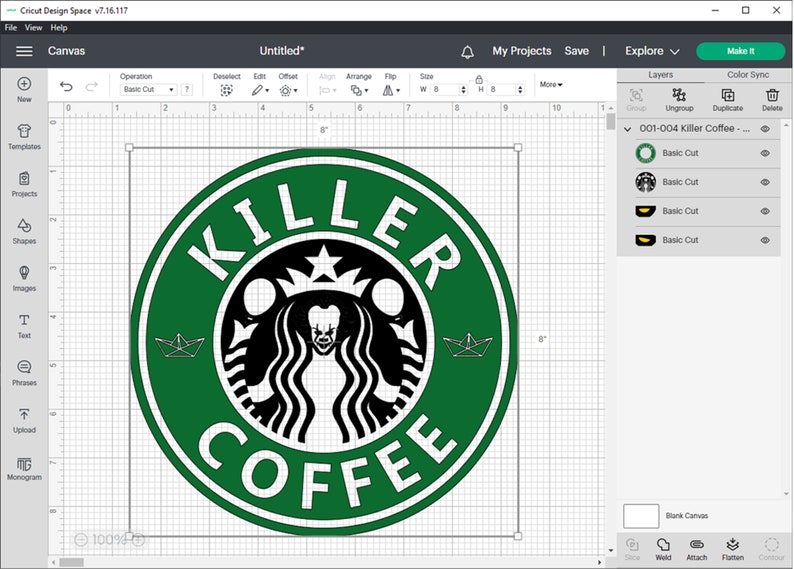Go to My Projects
Image resolution: width=794 pixels, height=569 pixels.
522,51
